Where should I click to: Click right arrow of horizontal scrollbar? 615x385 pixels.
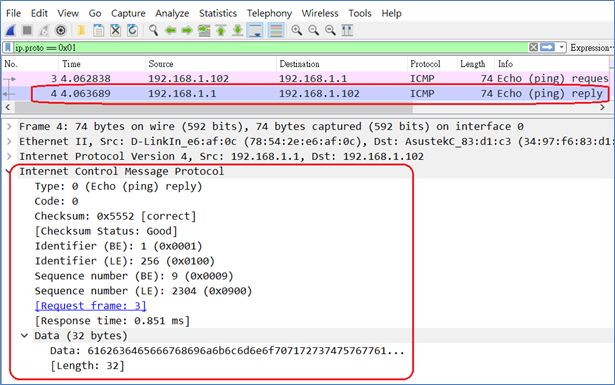click(x=602, y=107)
